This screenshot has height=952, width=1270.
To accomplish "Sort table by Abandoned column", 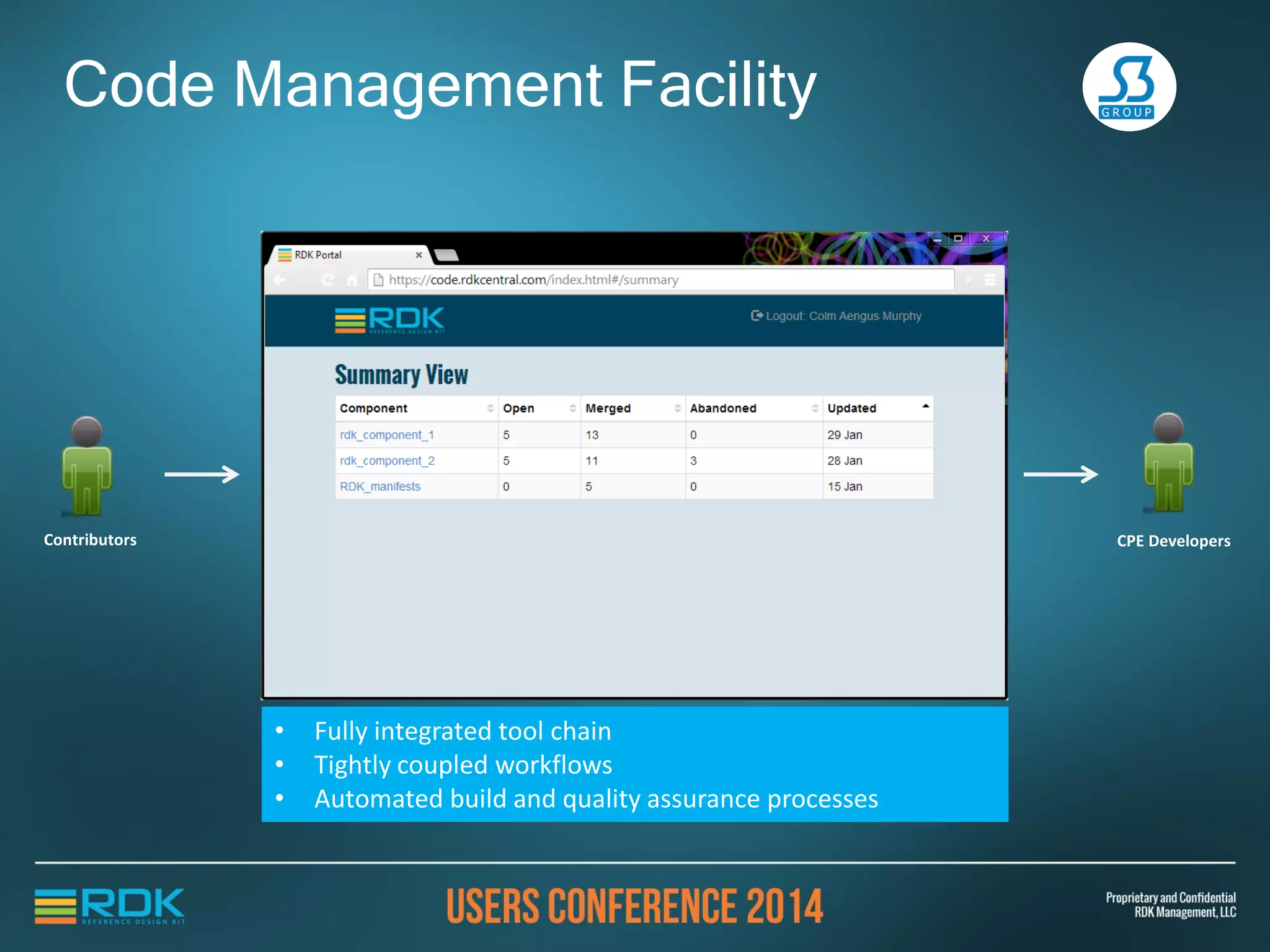I will [x=754, y=408].
